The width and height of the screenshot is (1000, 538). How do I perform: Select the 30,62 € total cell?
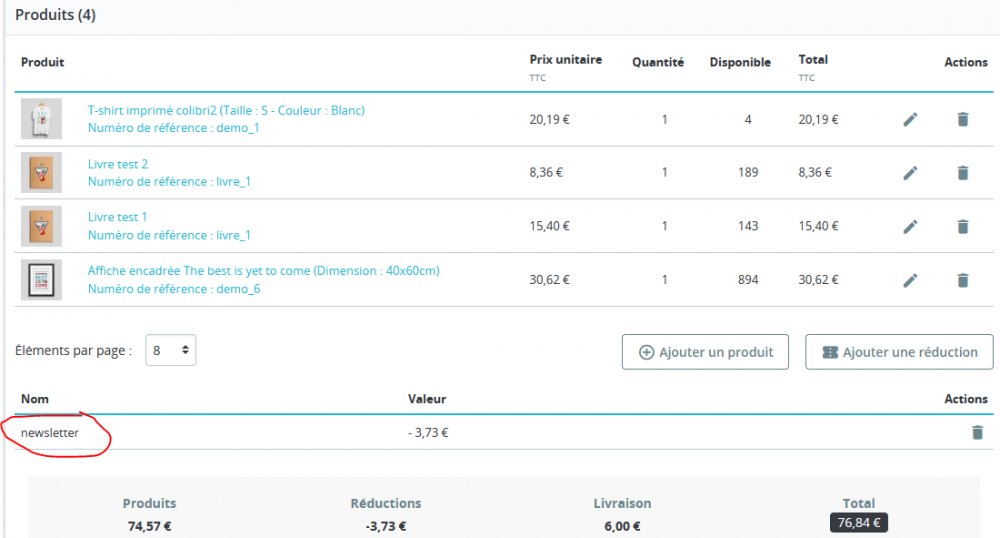818,279
